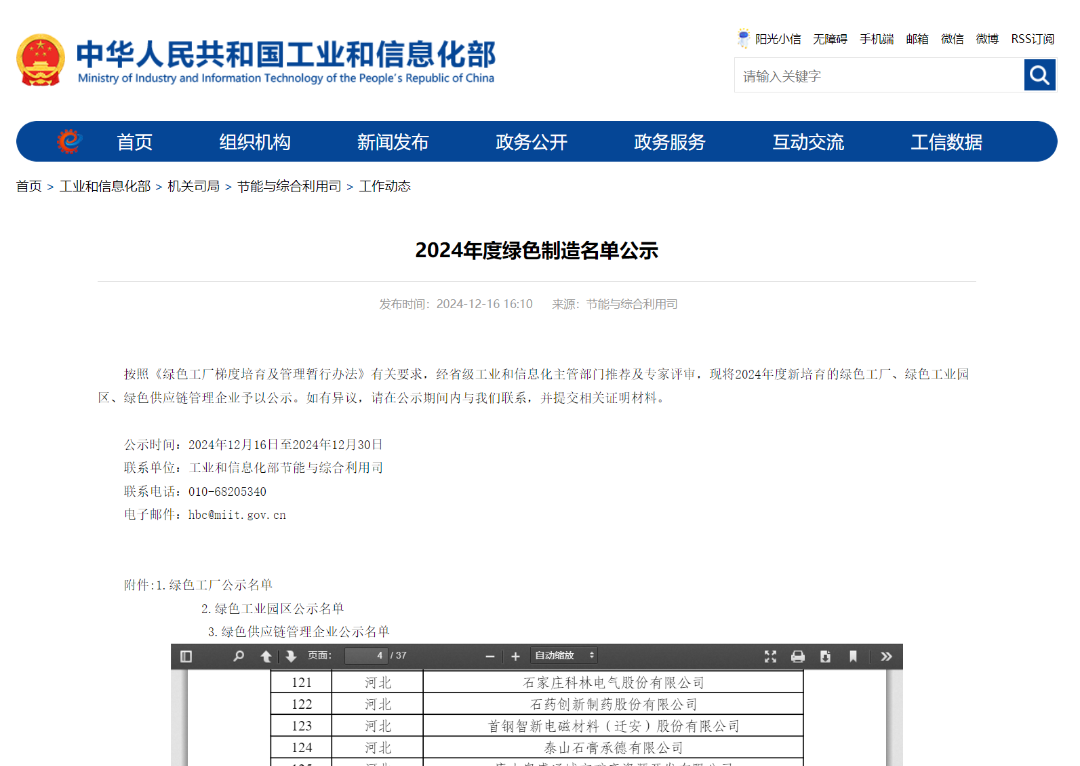This screenshot has width=1080, height=766.
Task: Click the bookmark current view icon
Action: (x=852, y=656)
